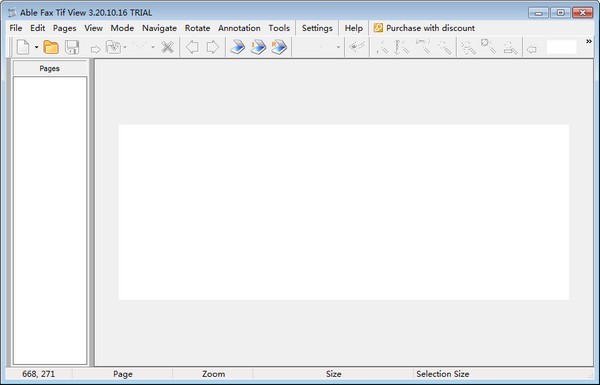
Task: Click the Pages panel header
Action: coord(50,69)
